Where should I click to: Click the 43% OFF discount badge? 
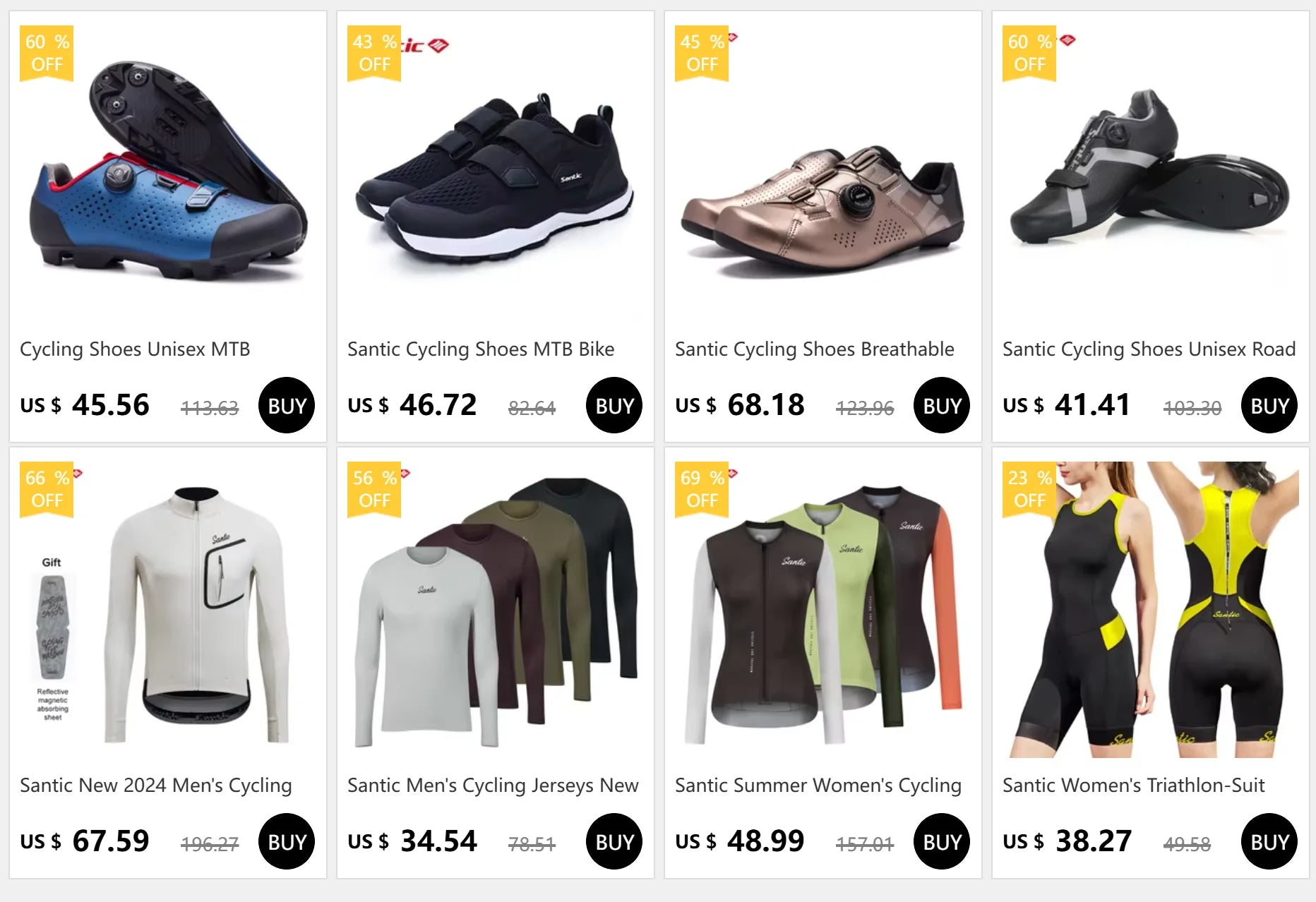(x=374, y=53)
